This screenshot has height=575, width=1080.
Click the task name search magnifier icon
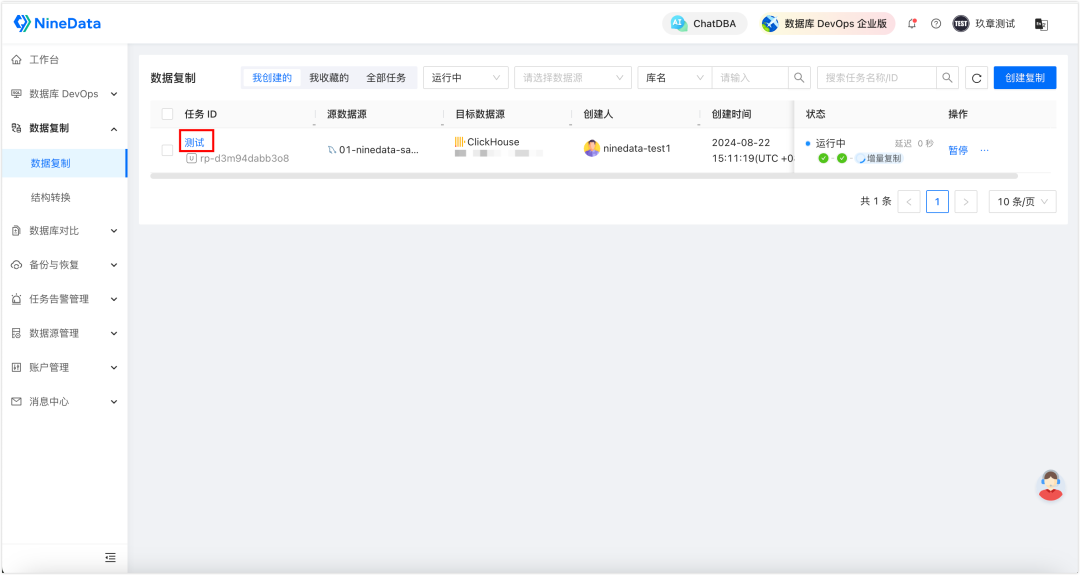[x=947, y=78]
